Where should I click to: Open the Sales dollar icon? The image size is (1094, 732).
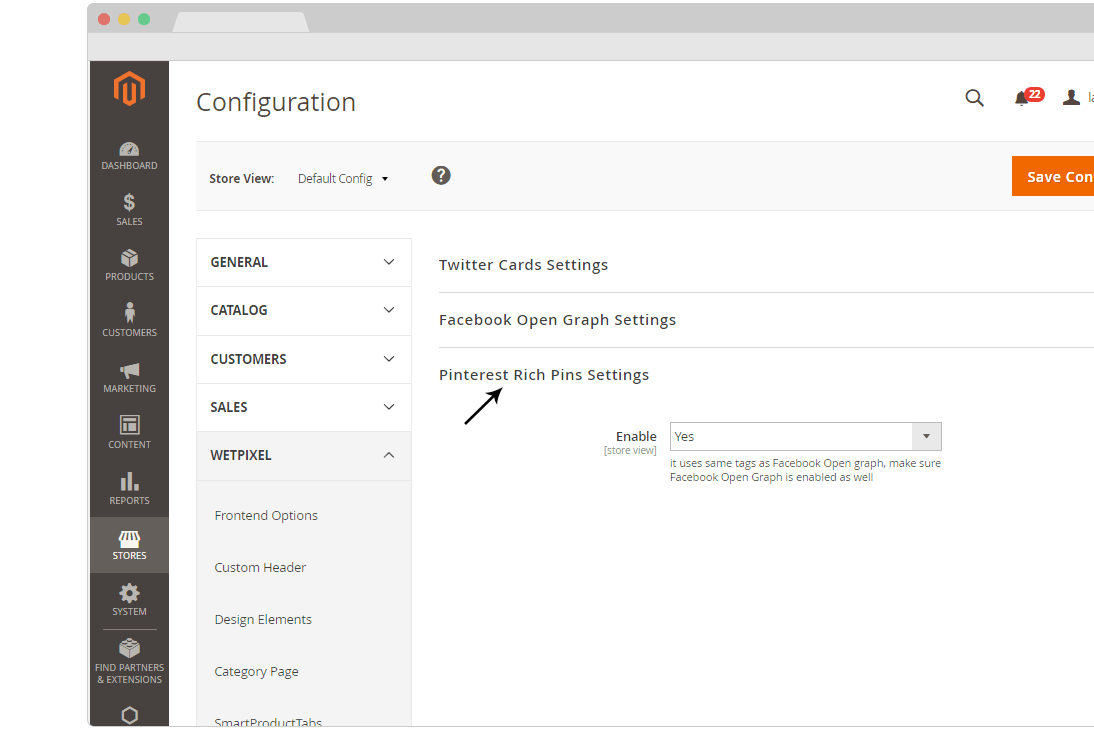point(129,202)
